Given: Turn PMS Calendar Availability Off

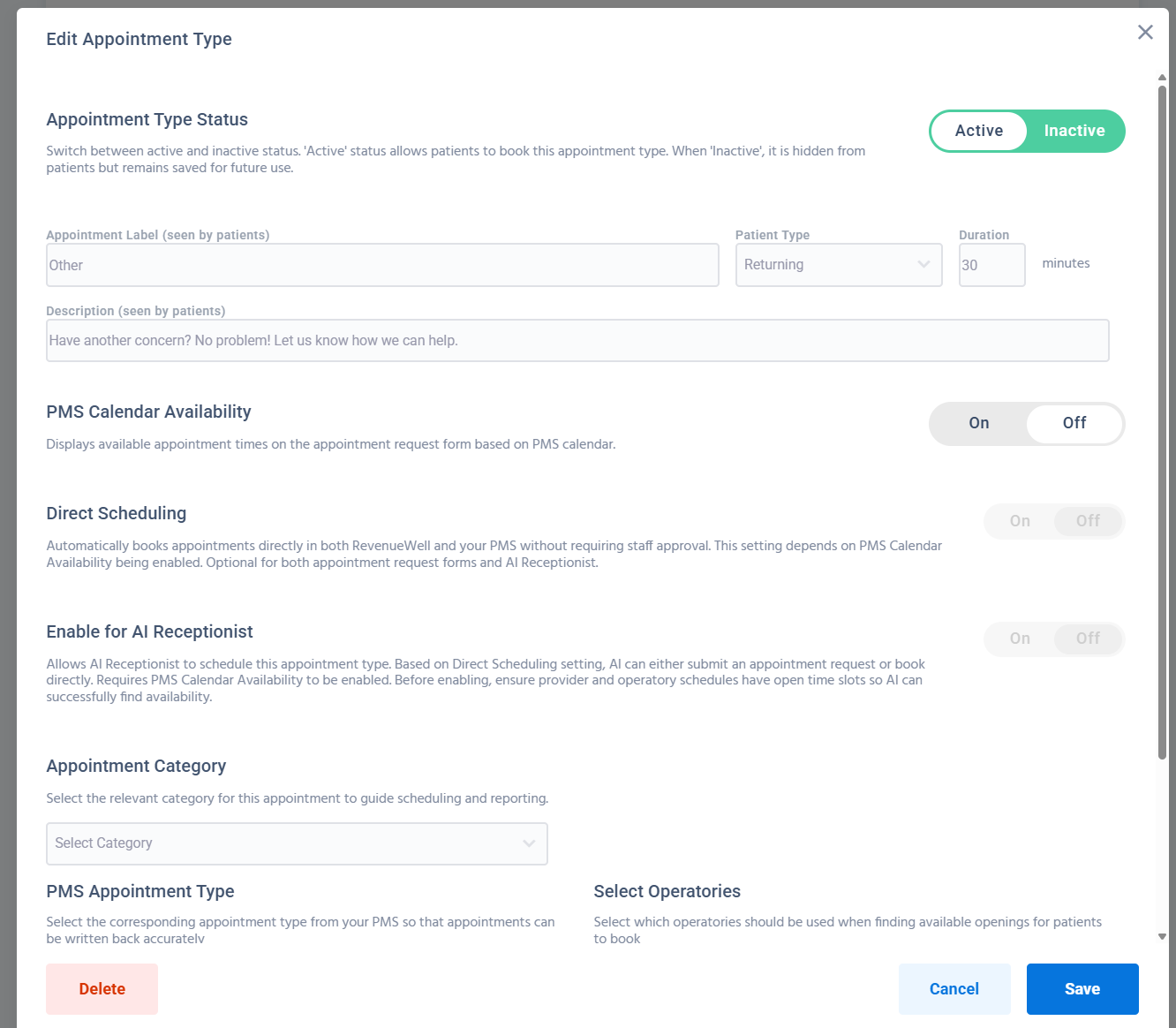Looking at the screenshot, I should 1074,423.
